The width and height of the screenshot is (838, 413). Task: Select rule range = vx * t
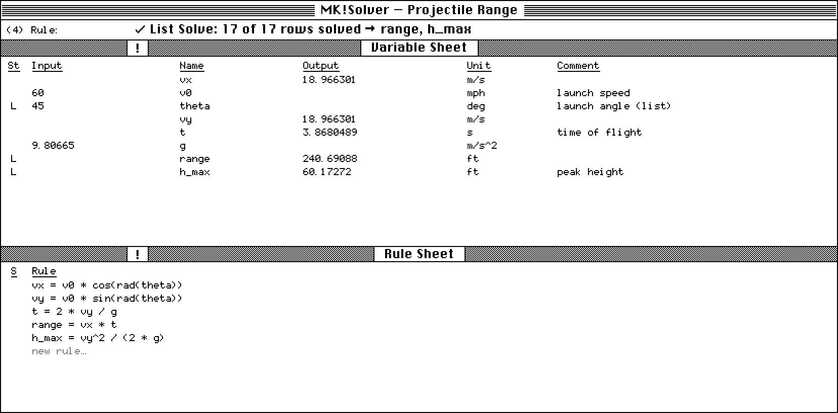point(74,324)
